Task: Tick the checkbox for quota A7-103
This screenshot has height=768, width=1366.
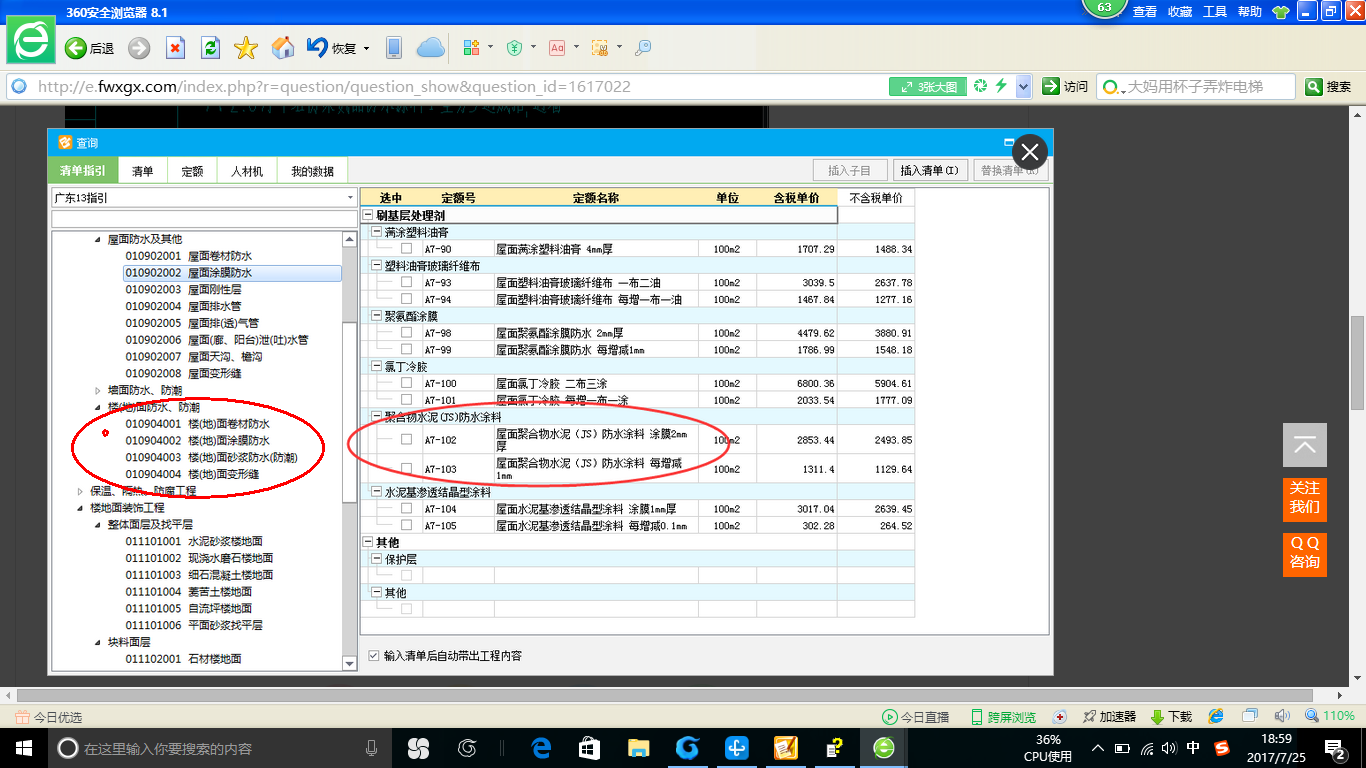Action: [406, 469]
